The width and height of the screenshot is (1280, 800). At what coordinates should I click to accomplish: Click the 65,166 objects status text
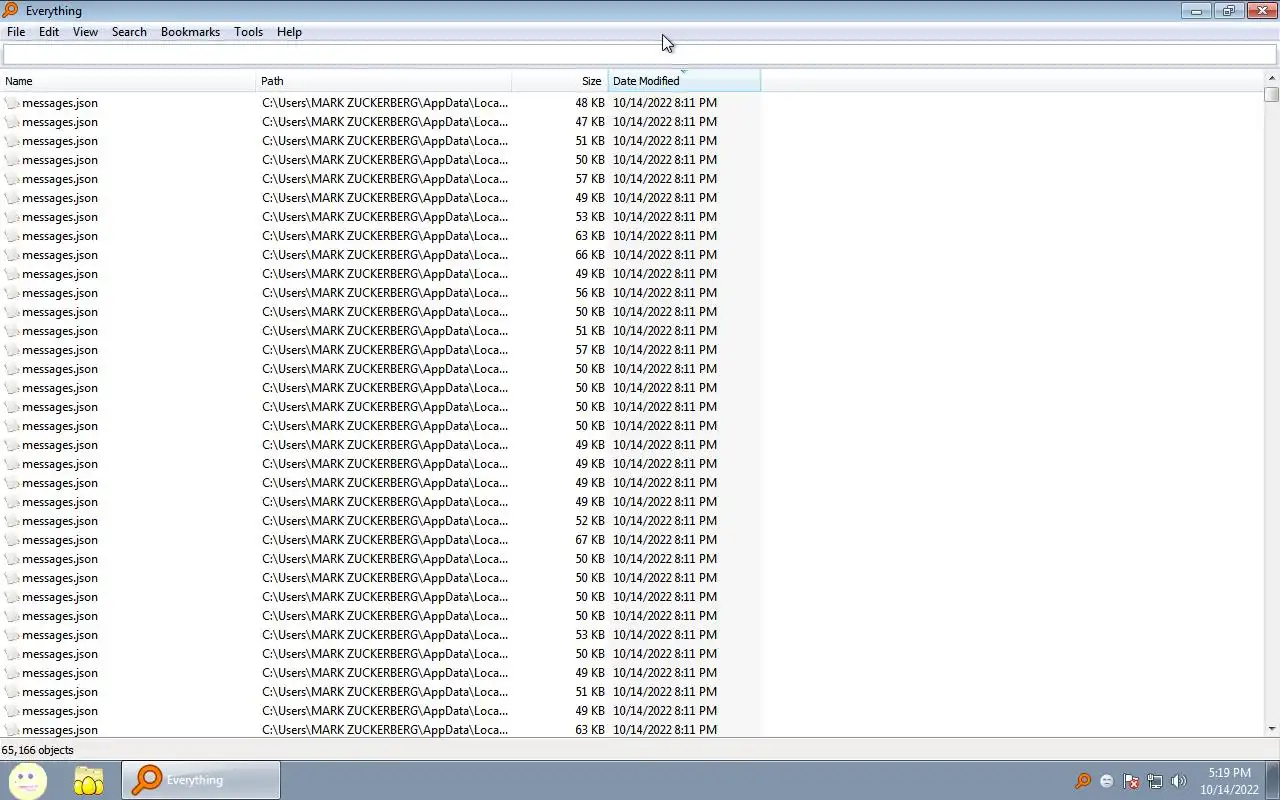[x=37, y=750]
